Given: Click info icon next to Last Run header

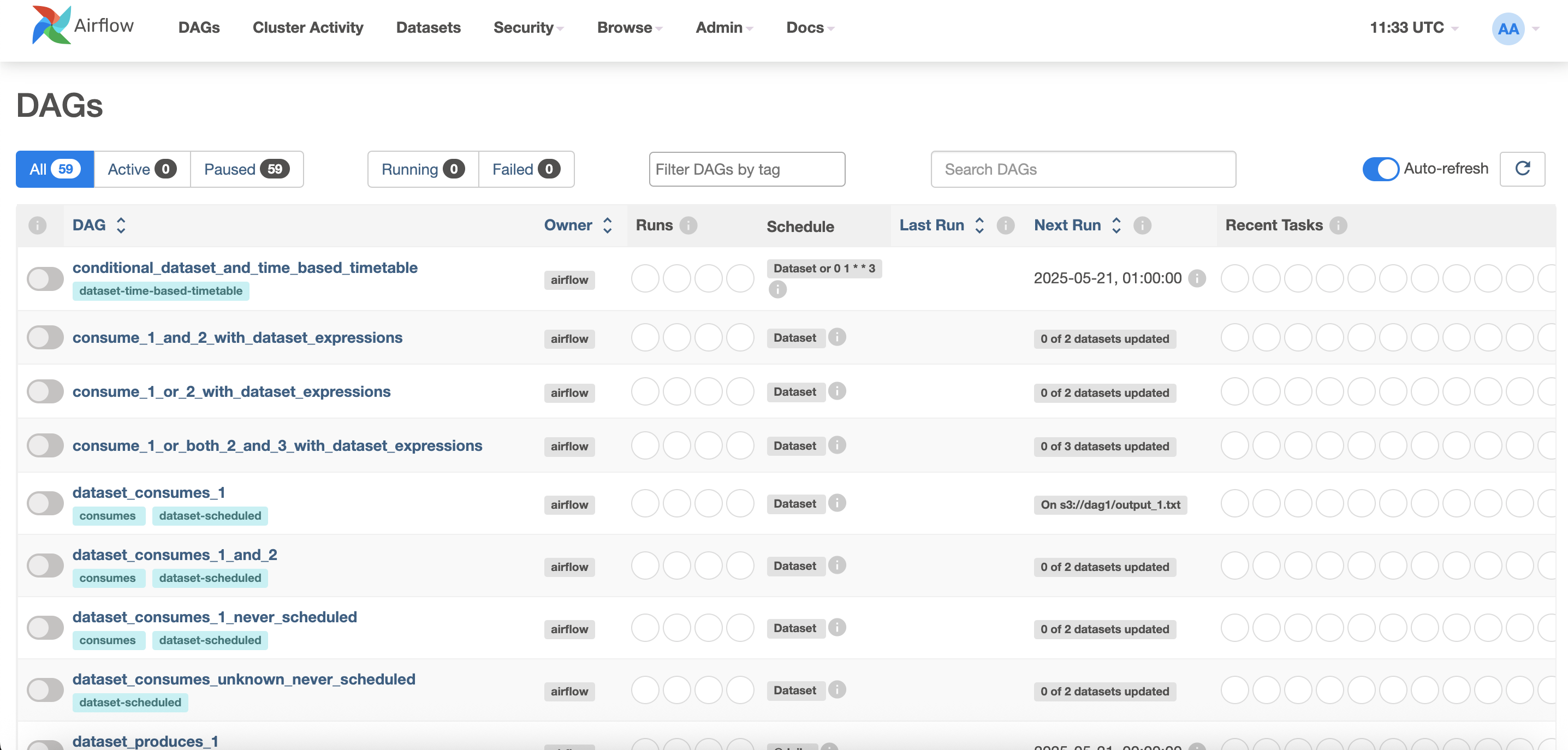Looking at the screenshot, I should coord(1005,225).
